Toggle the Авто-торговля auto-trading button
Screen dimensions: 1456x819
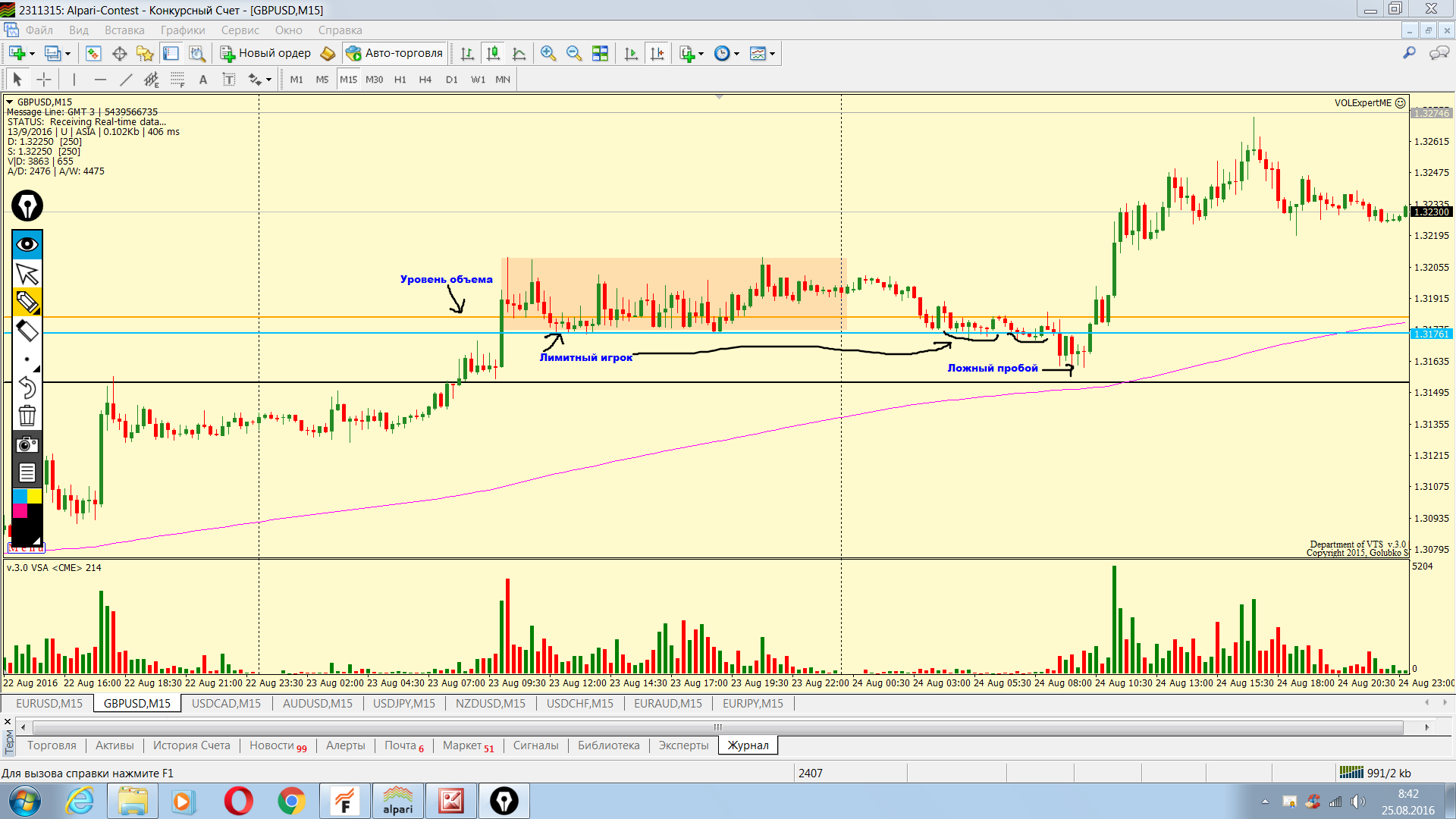pyautogui.click(x=394, y=53)
